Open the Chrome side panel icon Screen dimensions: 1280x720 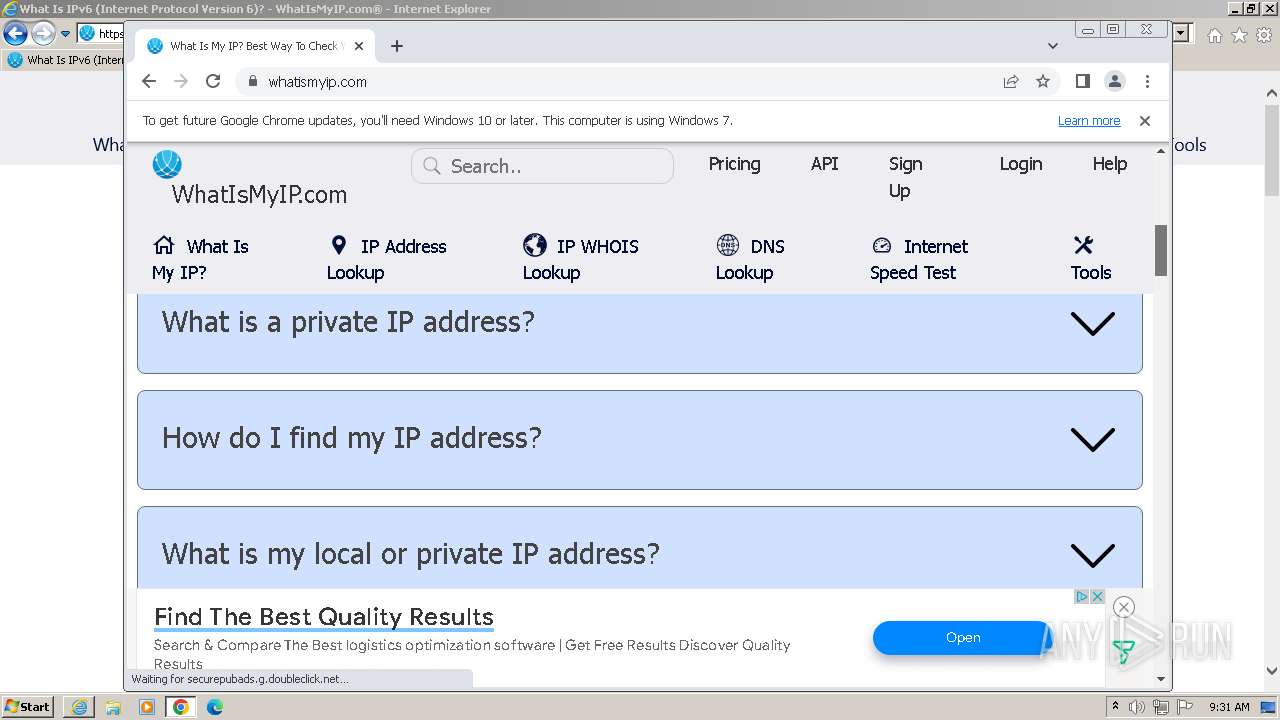1082,82
